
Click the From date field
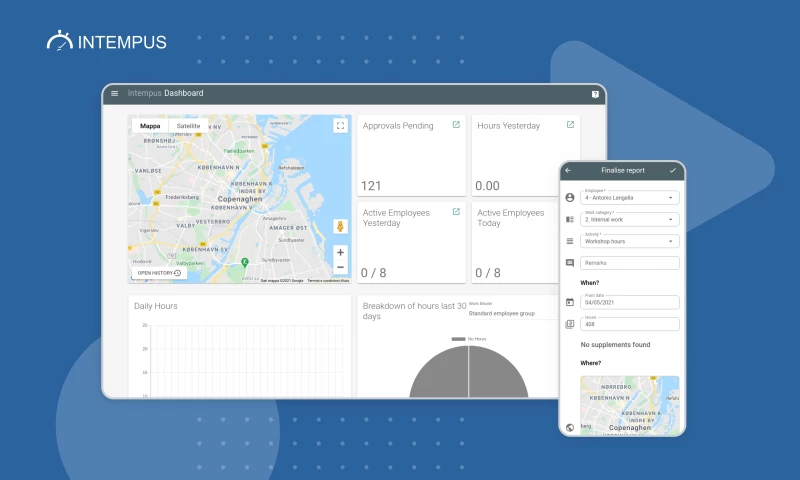(629, 302)
